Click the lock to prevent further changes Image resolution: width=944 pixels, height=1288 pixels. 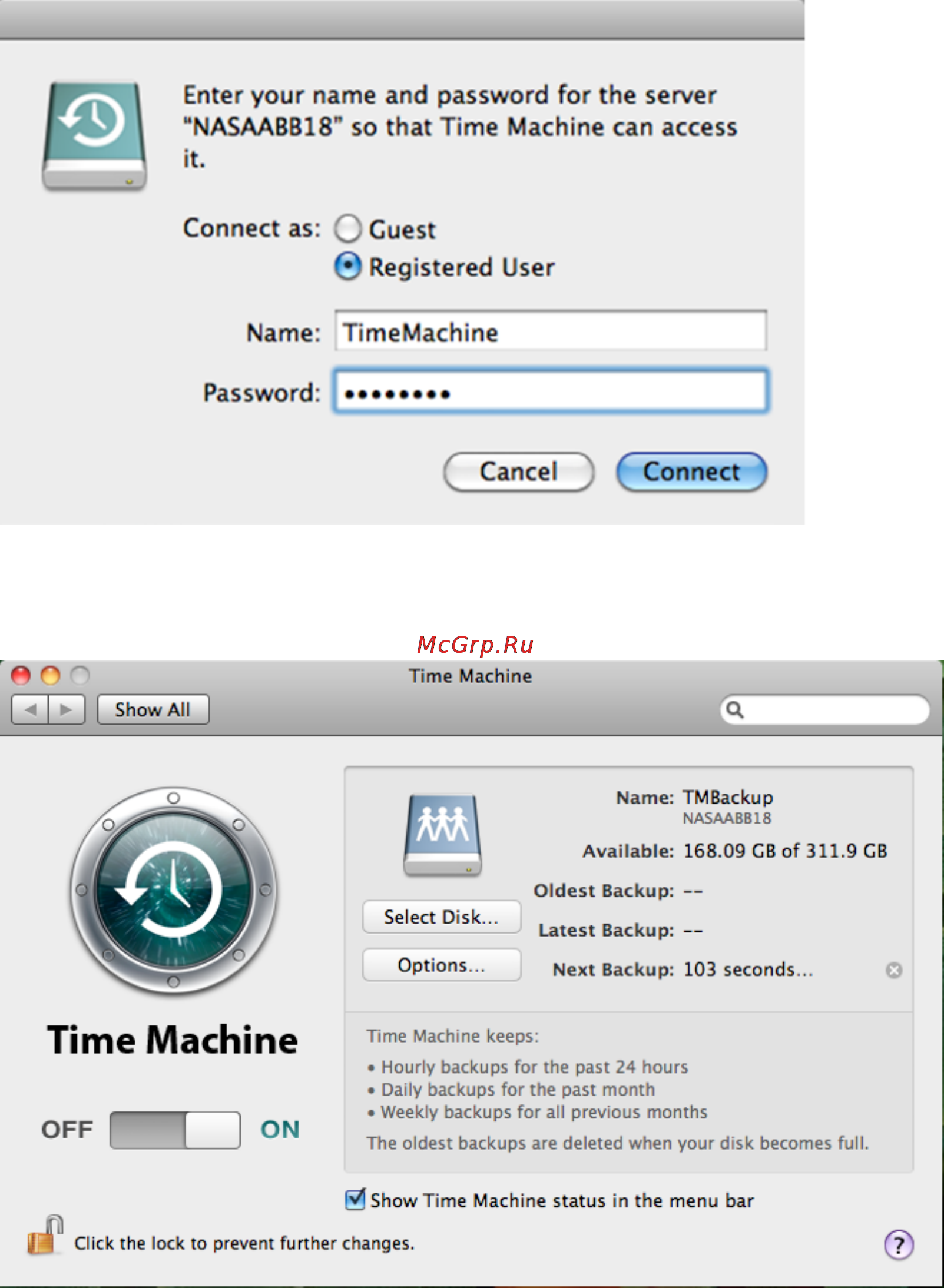(x=45, y=1235)
